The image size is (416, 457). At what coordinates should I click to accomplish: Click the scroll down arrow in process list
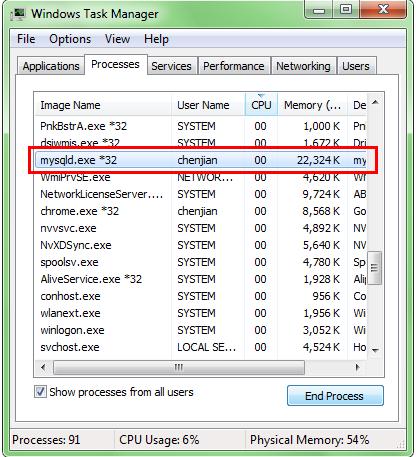(x=375, y=350)
